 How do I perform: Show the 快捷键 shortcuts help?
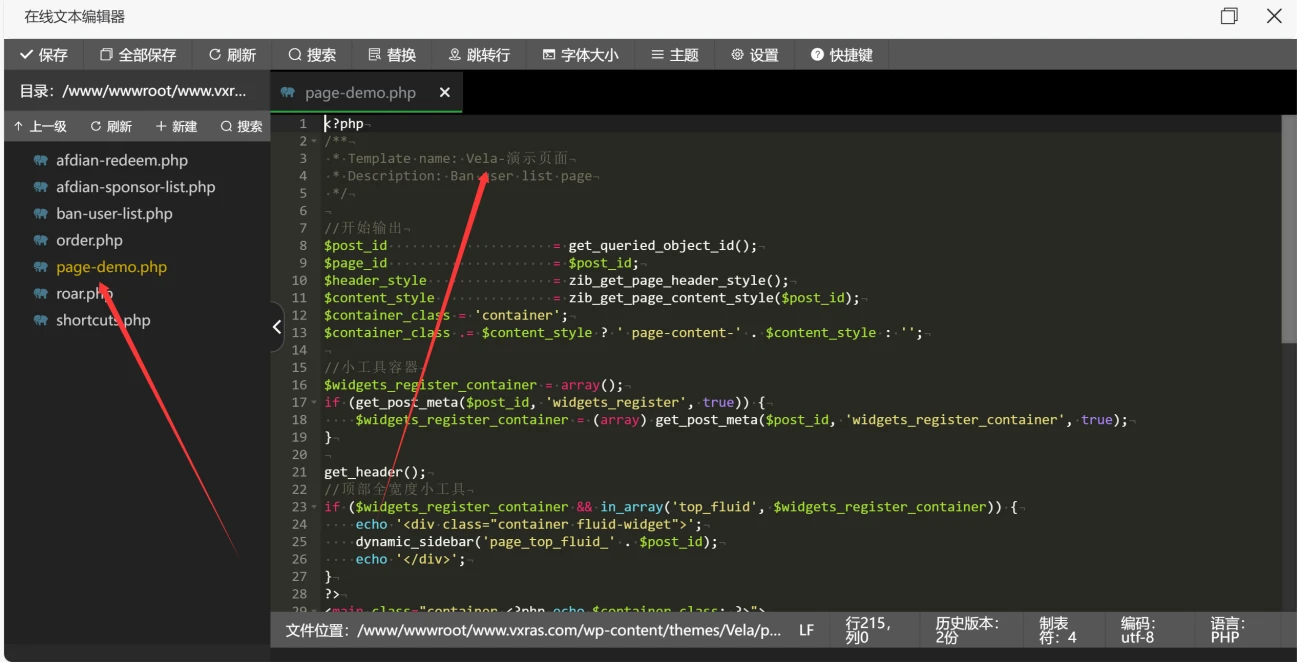point(841,55)
